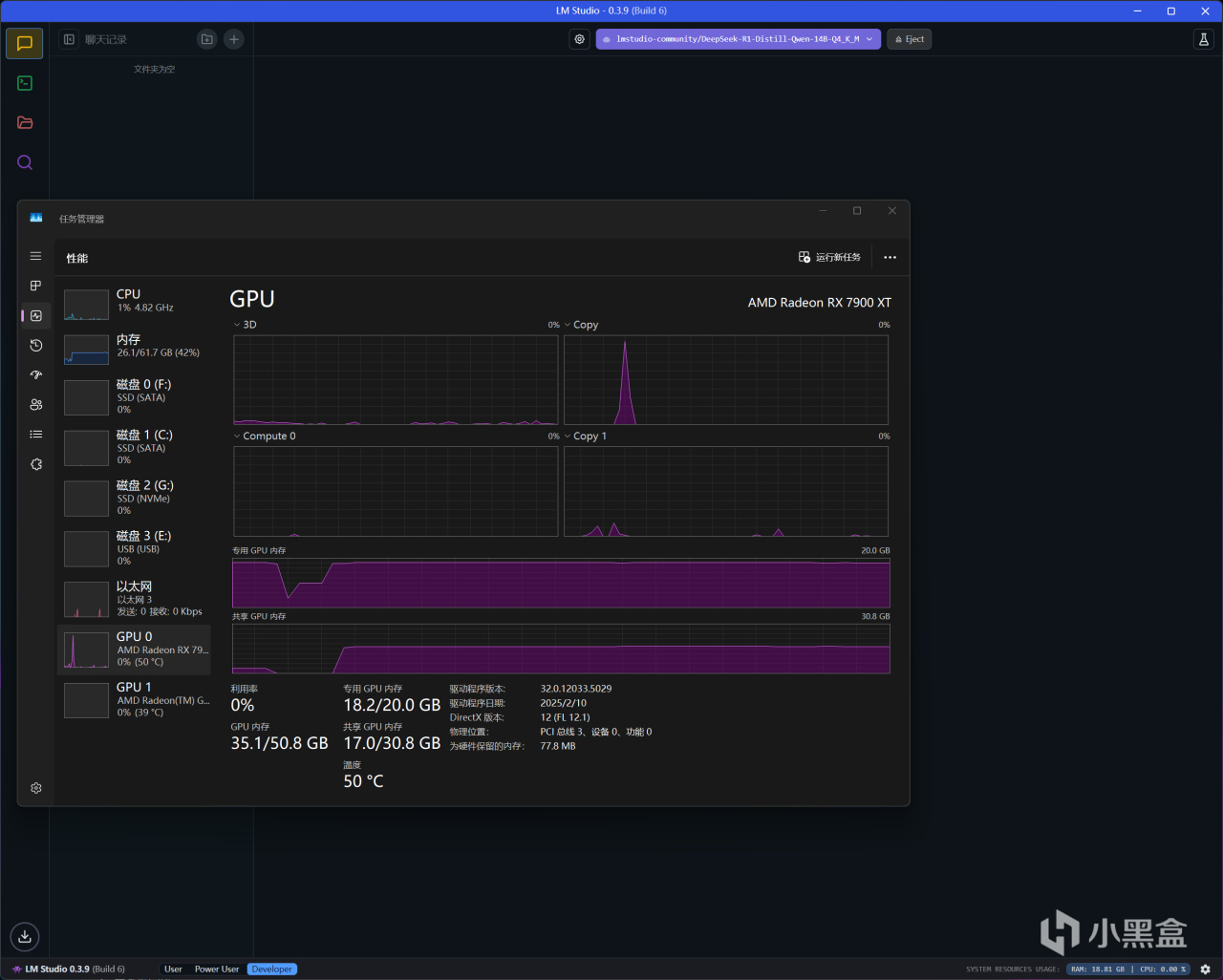Click the 共享 GPU 内存 usage graph
1223x980 pixels.
pyautogui.click(x=561, y=649)
